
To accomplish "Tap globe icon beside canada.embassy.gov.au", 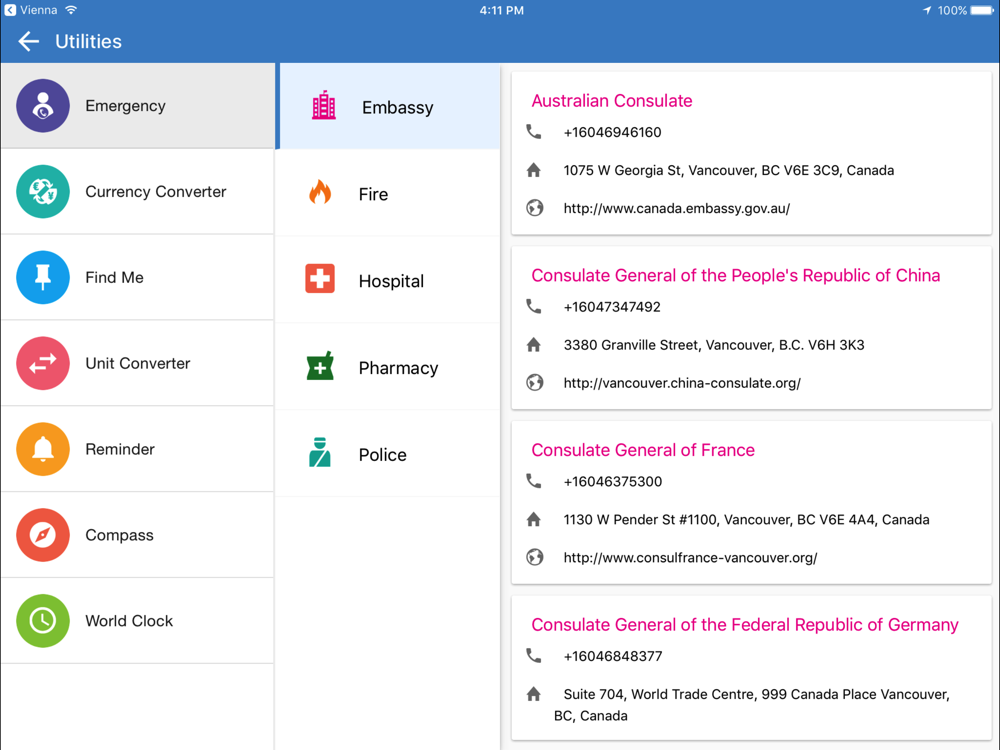I will click(534, 208).
